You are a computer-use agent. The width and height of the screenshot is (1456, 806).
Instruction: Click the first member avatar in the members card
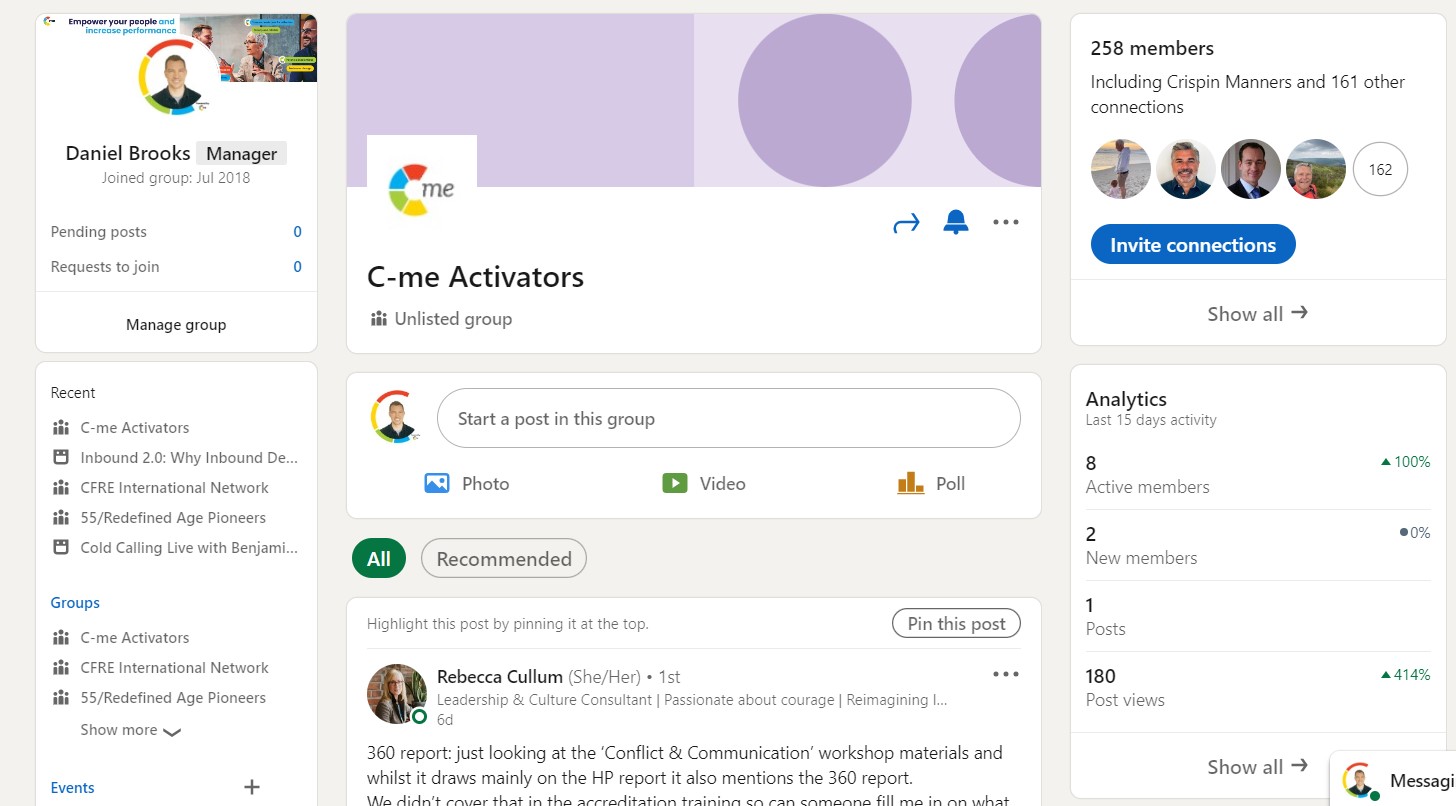point(1121,169)
